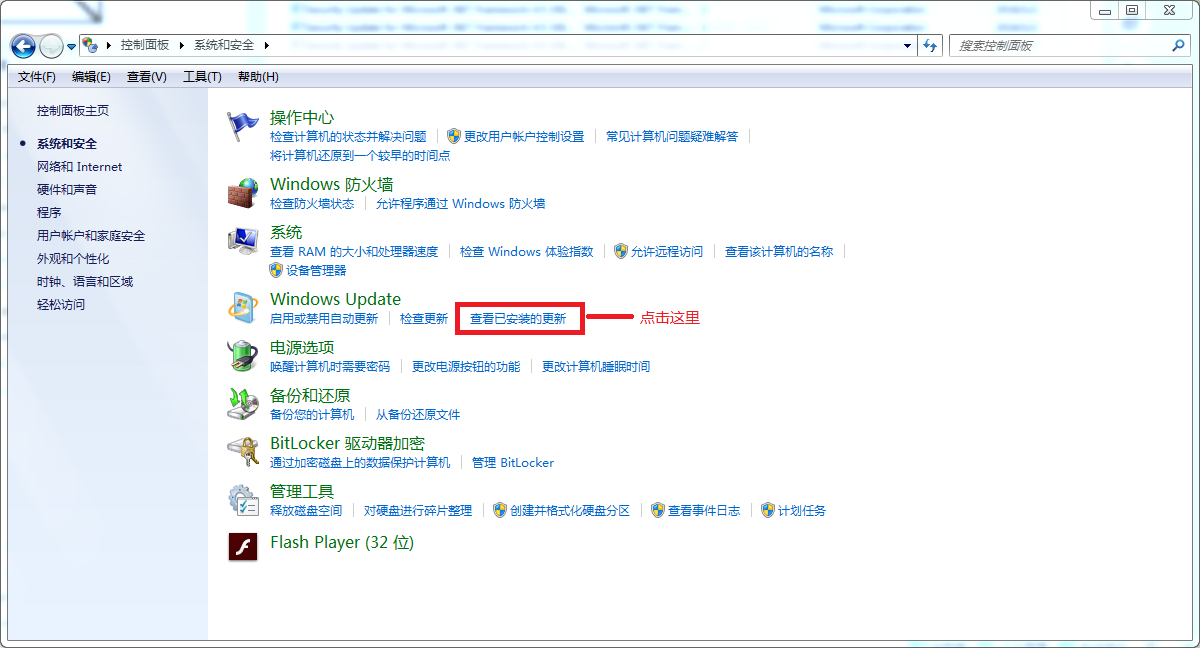Click the Back navigation arrow button
The image size is (1200, 648).
point(24,46)
